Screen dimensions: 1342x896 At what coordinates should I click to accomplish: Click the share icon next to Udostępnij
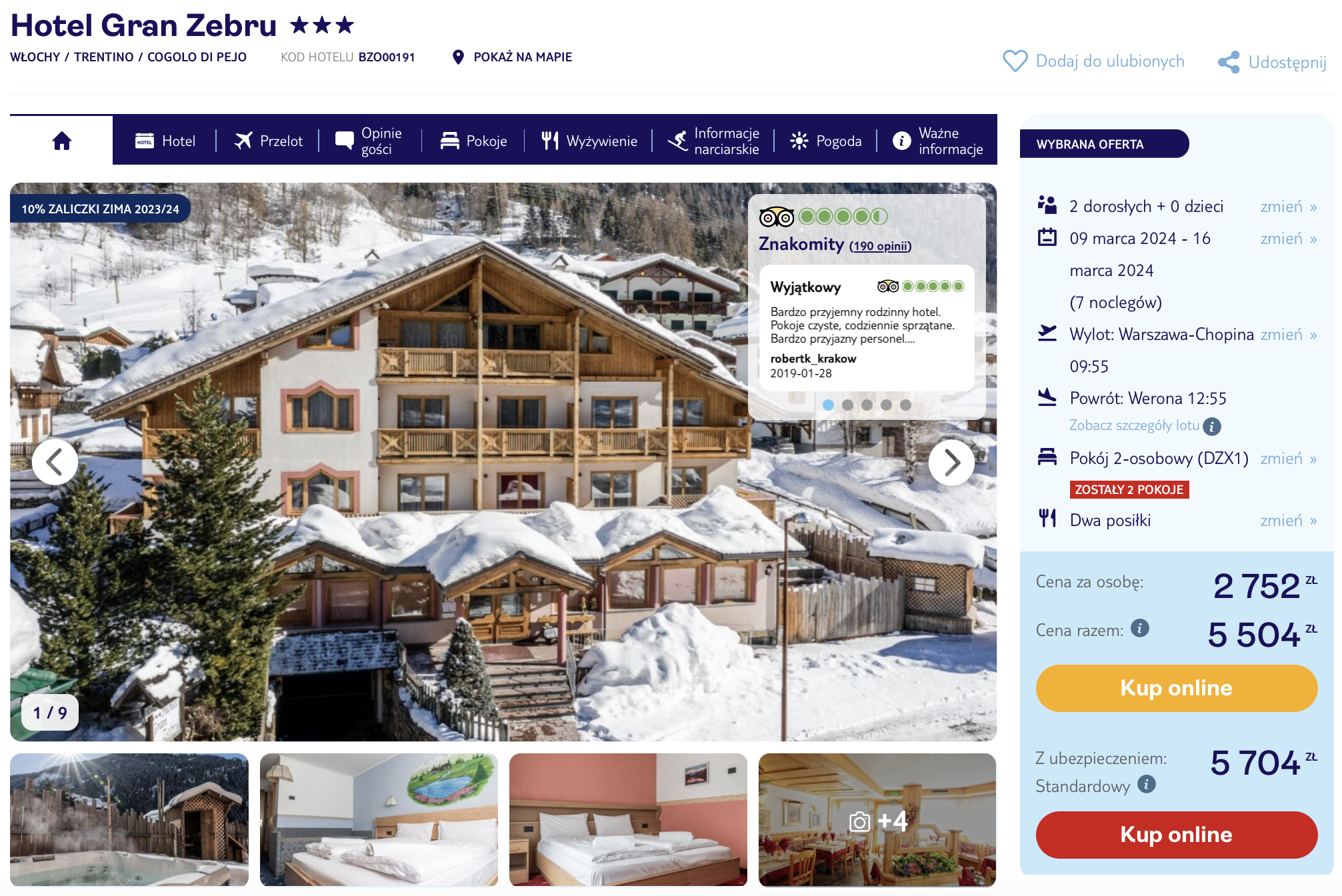[1229, 62]
